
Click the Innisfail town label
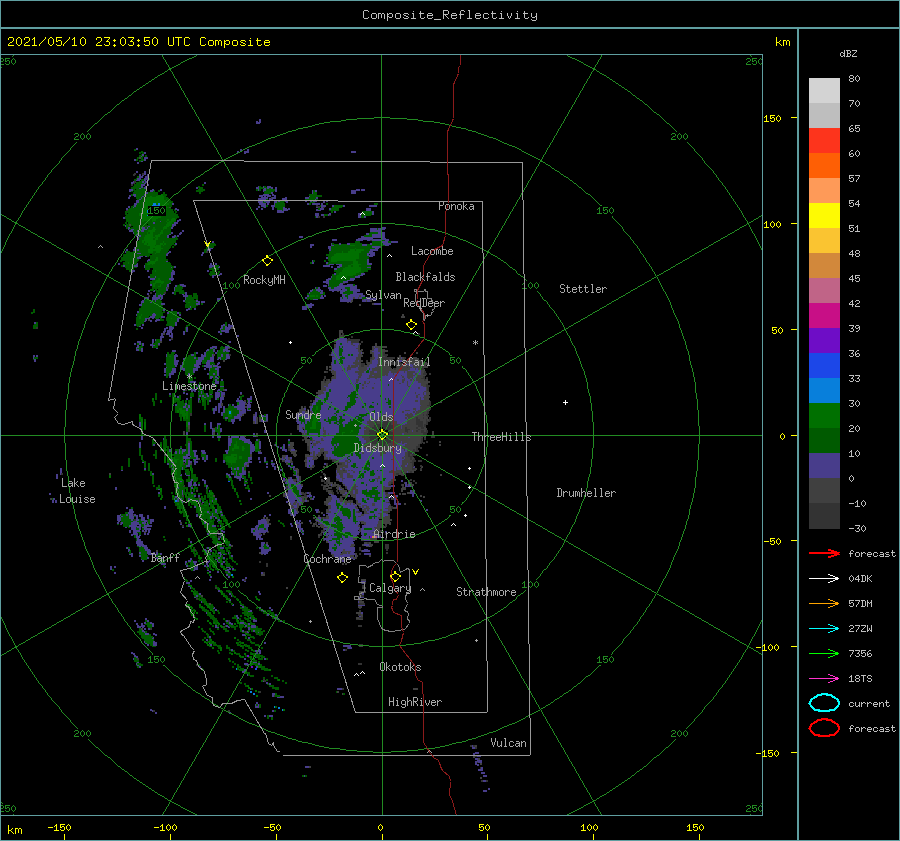coord(404,362)
